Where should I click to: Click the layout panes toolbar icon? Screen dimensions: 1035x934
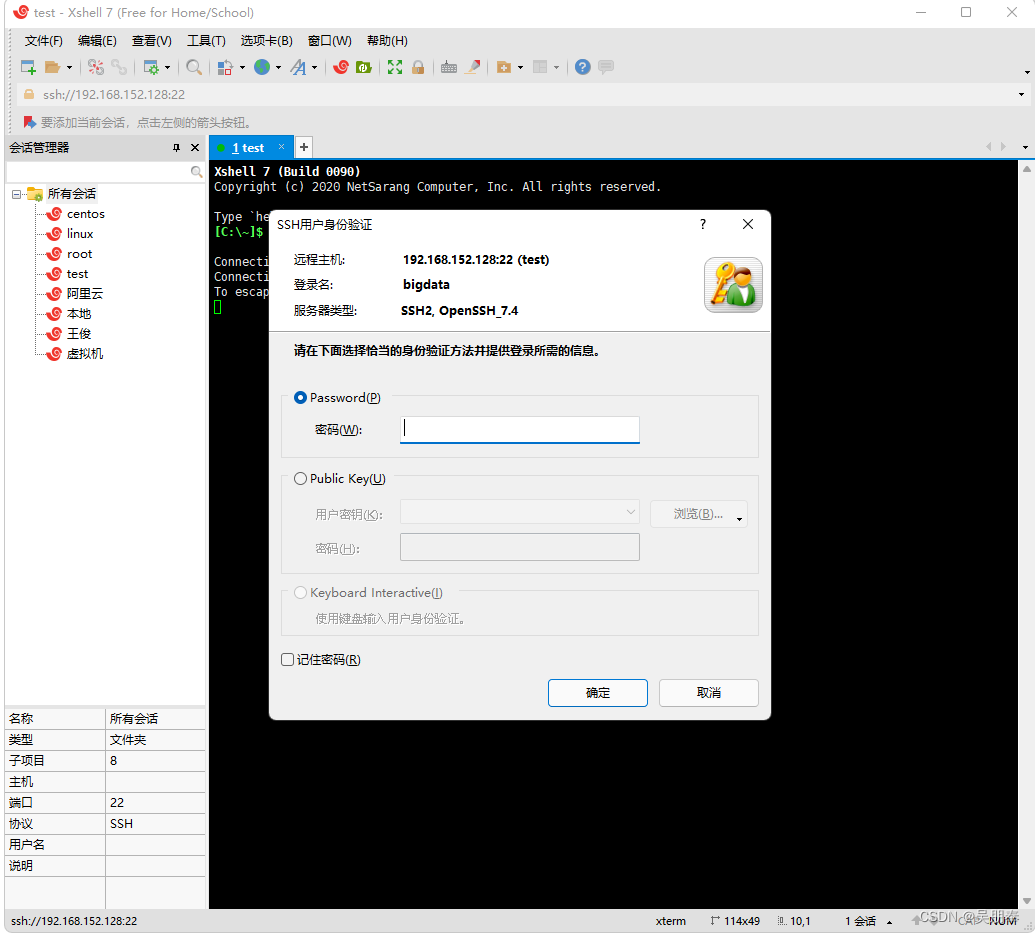(540, 67)
